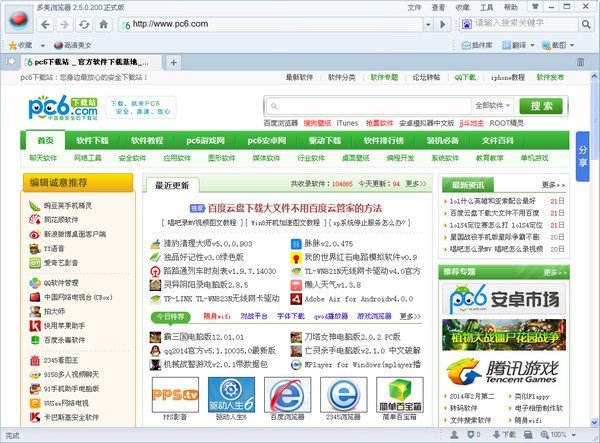Image resolution: width=600 pixels, height=443 pixels.
Task: Click the user icon in status bar
Action: [x=454, y=435]
